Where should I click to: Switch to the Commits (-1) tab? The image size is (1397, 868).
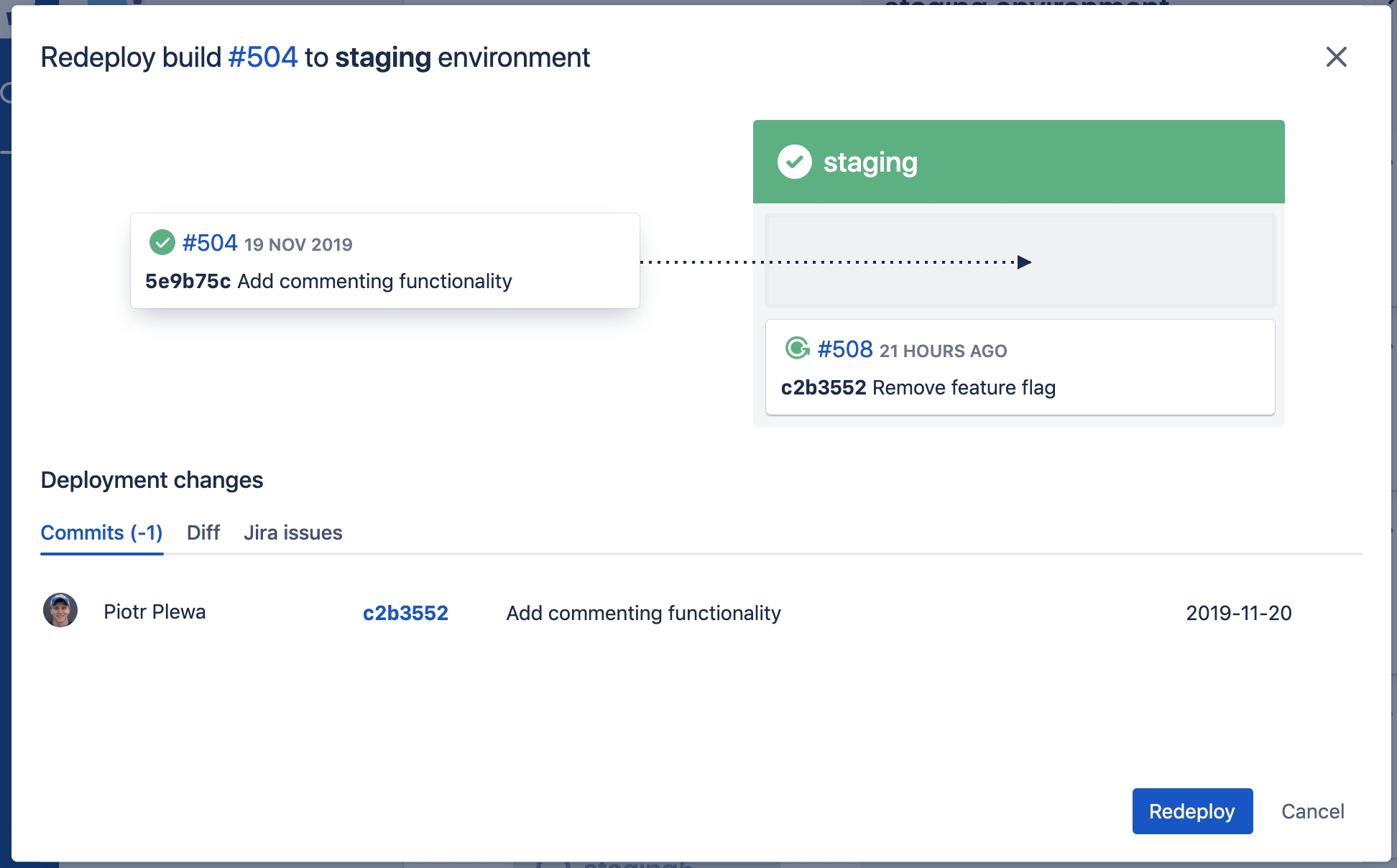[101, 532]
